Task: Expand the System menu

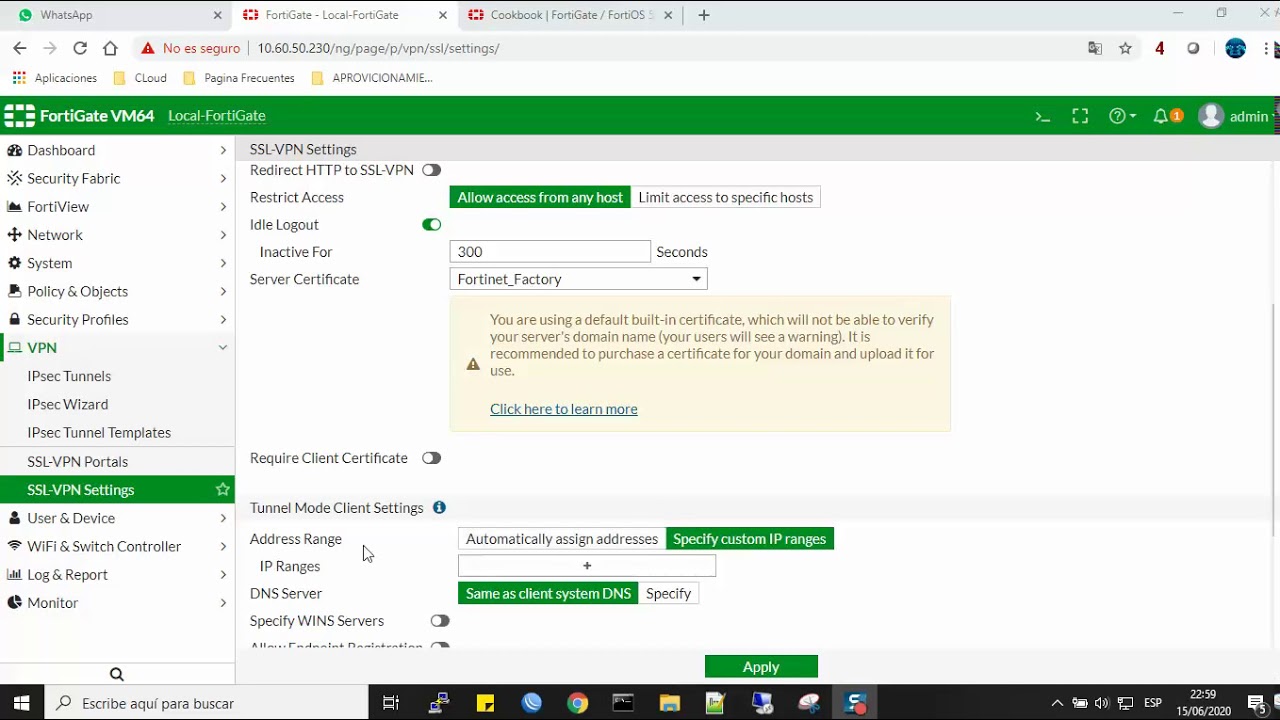Action: tap(117, 263)
